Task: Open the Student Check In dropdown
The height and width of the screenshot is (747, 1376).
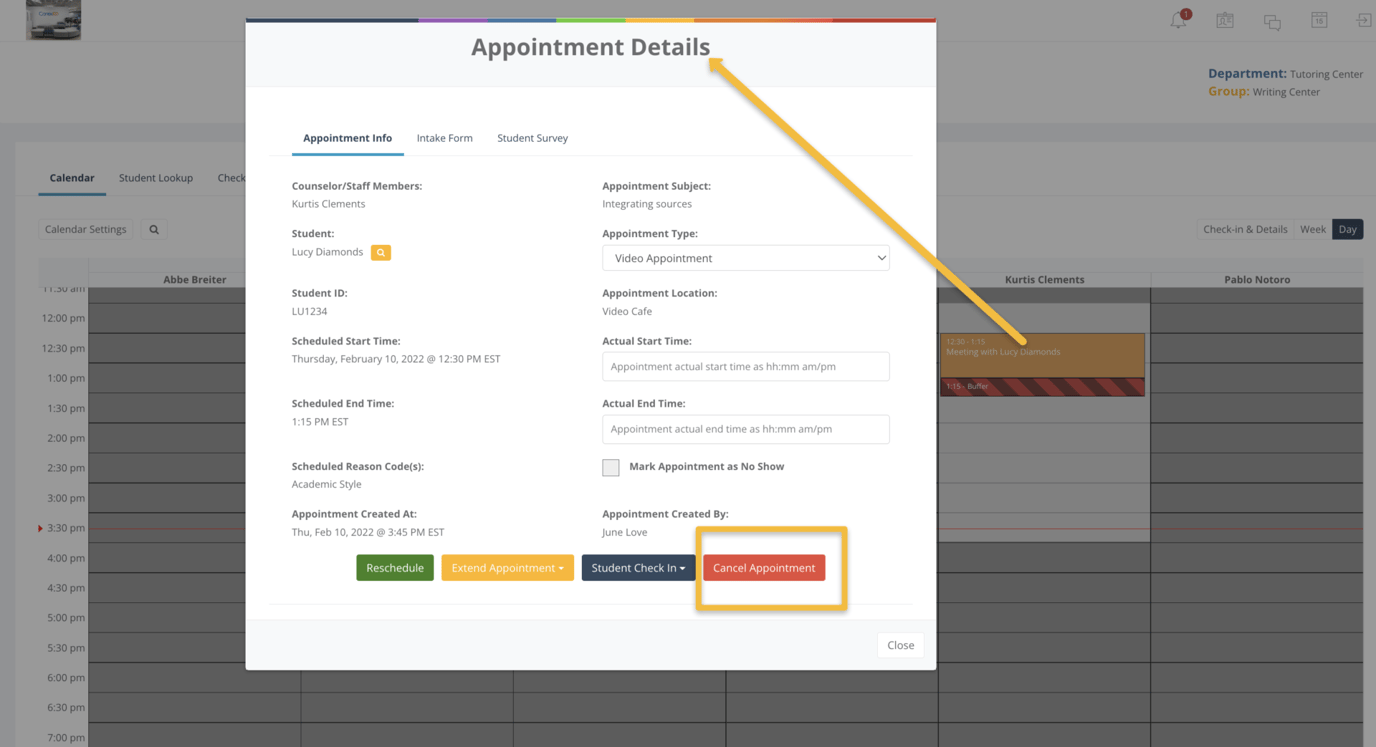Action: click(638, 567)
